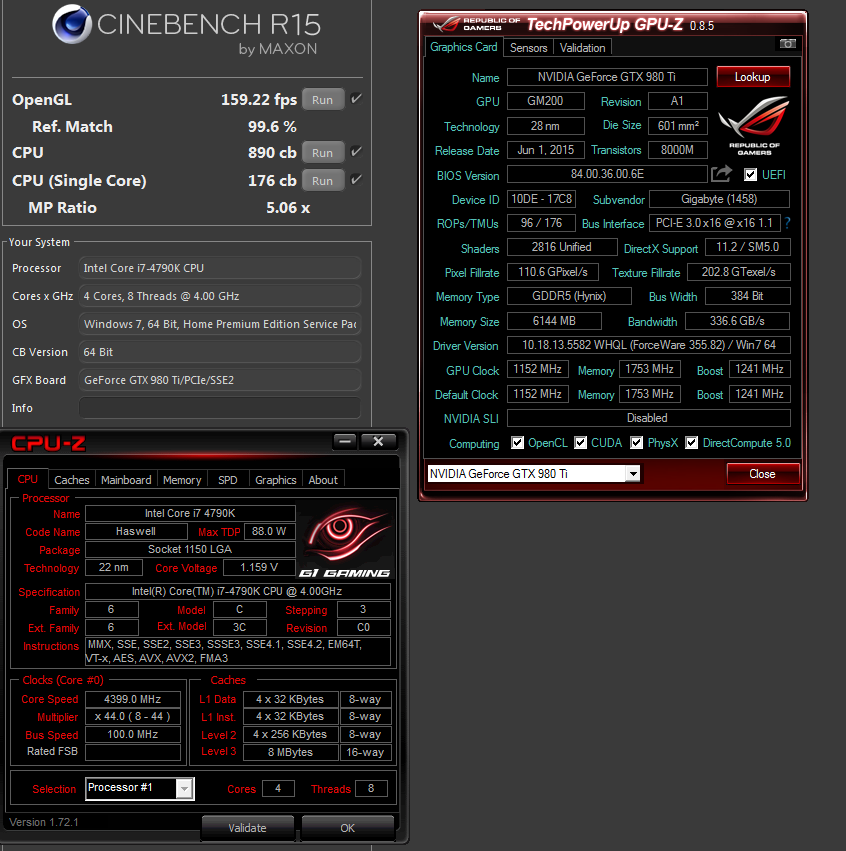Click the Memory Size value 6144 MB

(554, 321)
